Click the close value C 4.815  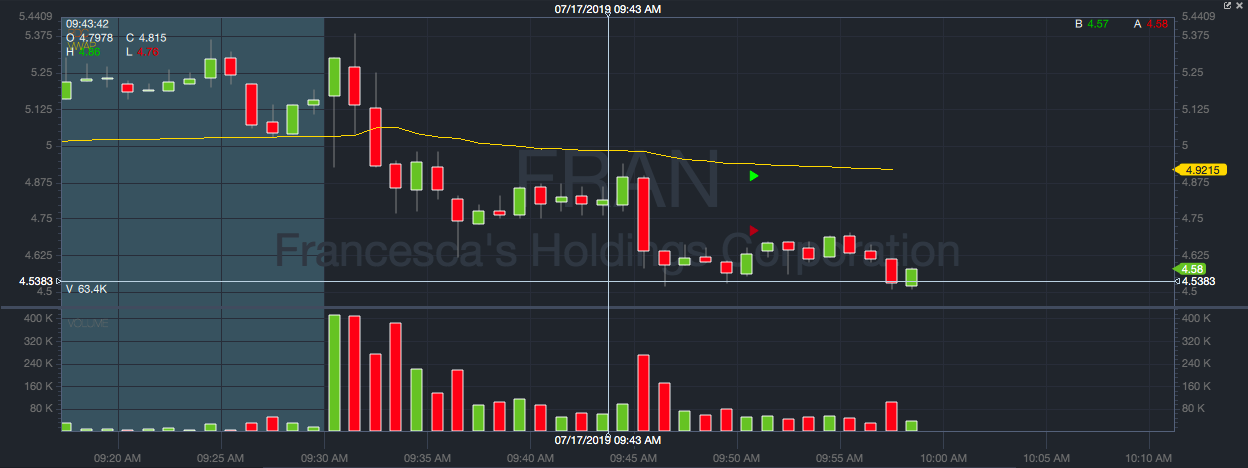pos(146,38)
